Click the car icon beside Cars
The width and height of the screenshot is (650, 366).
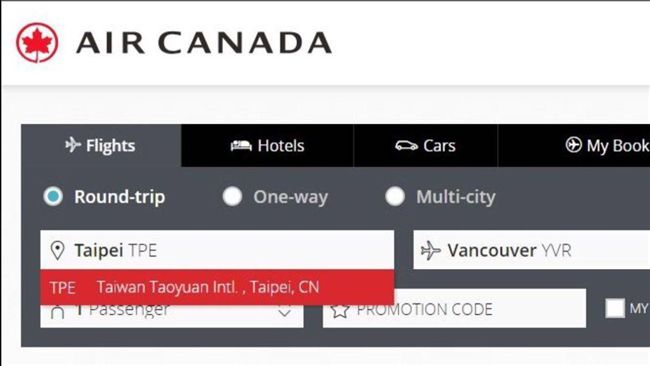click(x=406, y=145)
